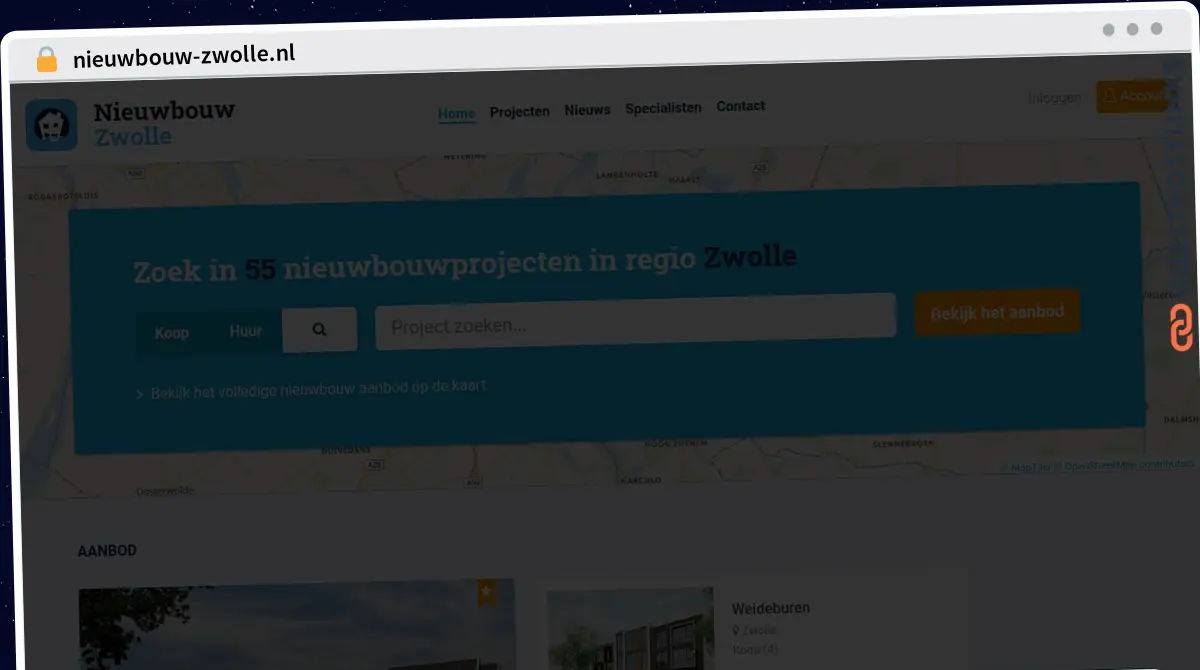Click the magnifier search tab icon
The height and width of the screenshot is (670, 1200).
pos(320,330)
